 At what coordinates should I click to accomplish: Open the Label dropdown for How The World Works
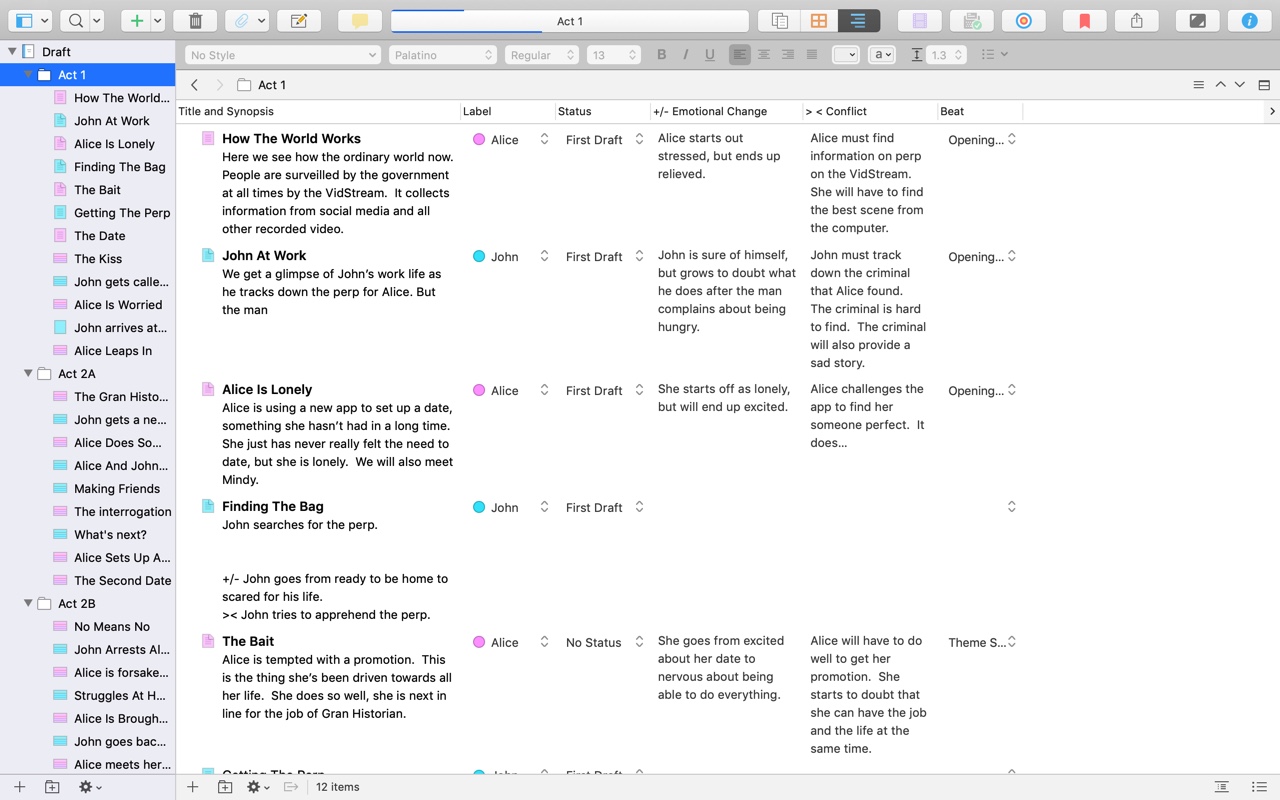(x=544, y=140)
